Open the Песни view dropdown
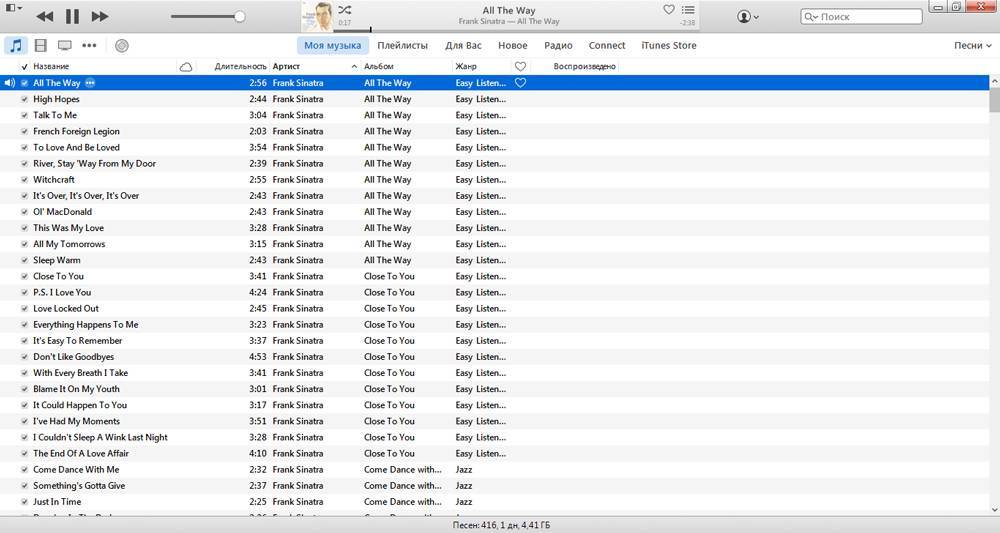Image resolution: width=1000 pixels, height=533 pixels. [x=972, y=45]
